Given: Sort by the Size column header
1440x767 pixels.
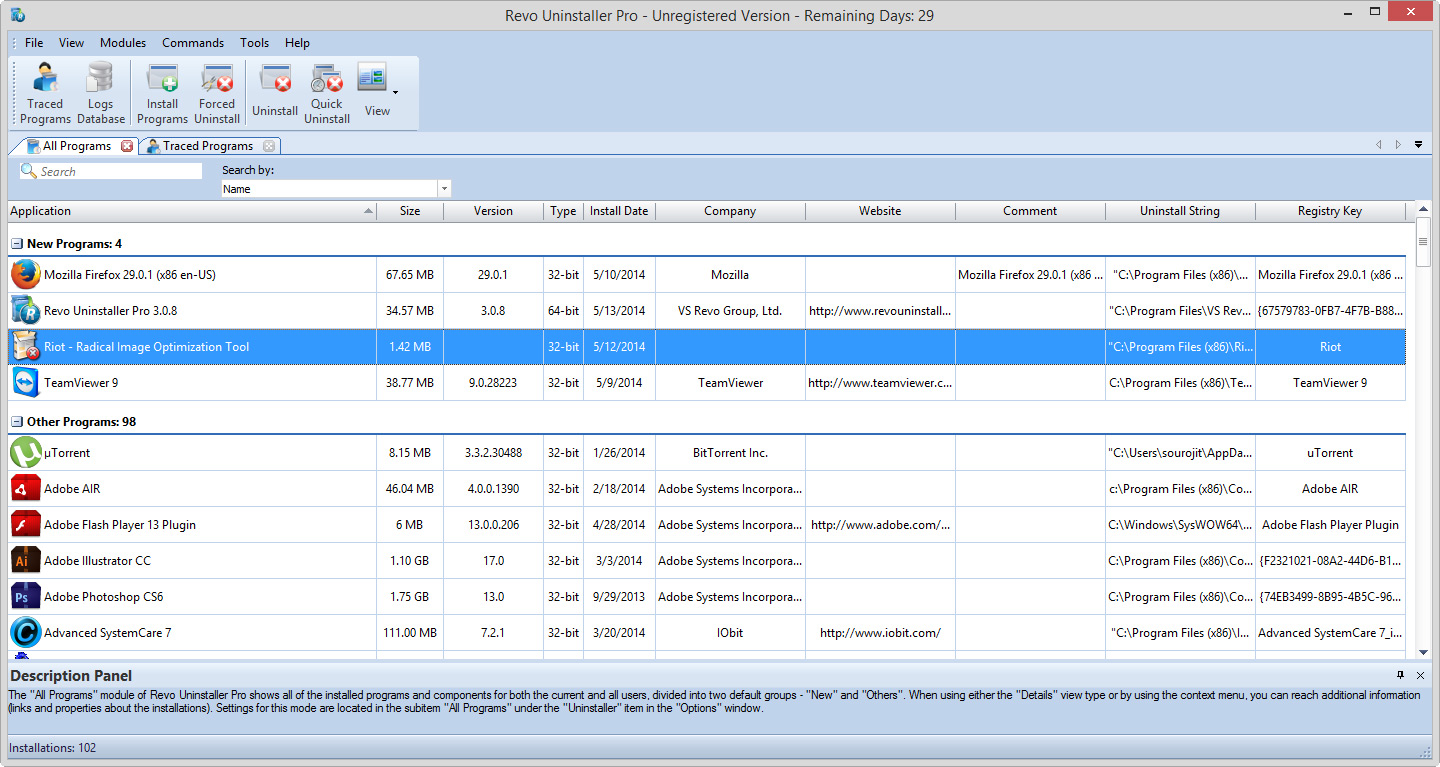Looking at the screenshot, I should coord(410,211).
